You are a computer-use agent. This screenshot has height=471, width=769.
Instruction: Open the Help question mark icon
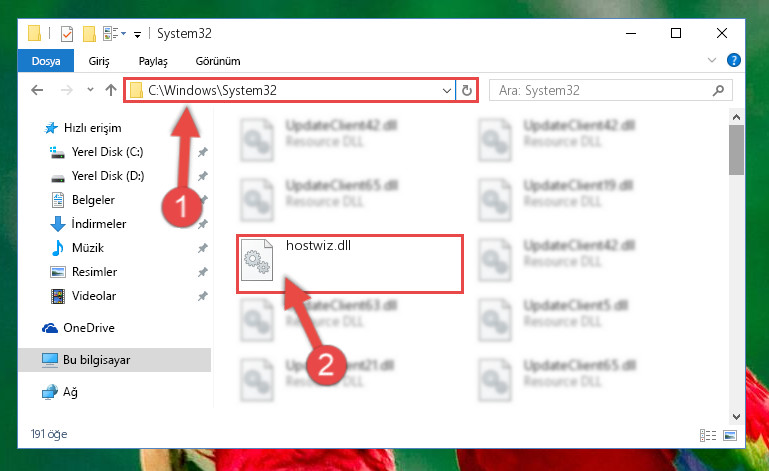[x=734, y=60]
